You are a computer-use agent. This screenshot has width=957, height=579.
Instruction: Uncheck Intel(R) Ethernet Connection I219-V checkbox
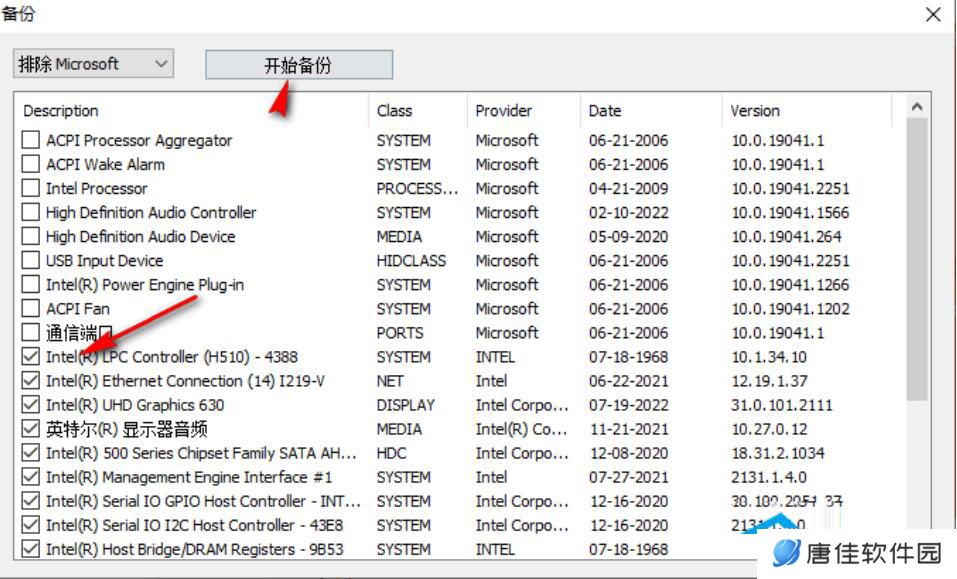[31, 381]
